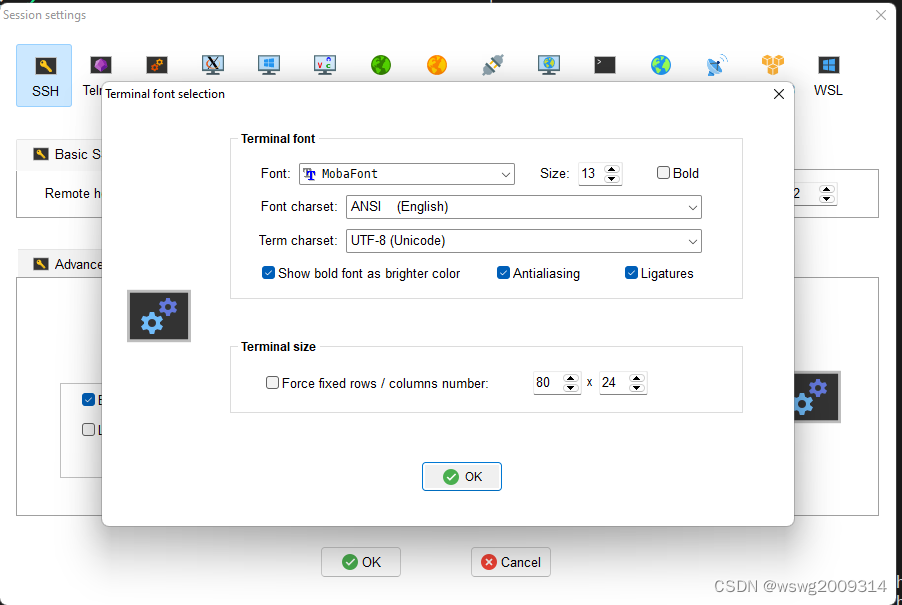The height and width of the screenshot is (605, 902).
Task: Select the WSL session type
Action: tap(828, 63)
